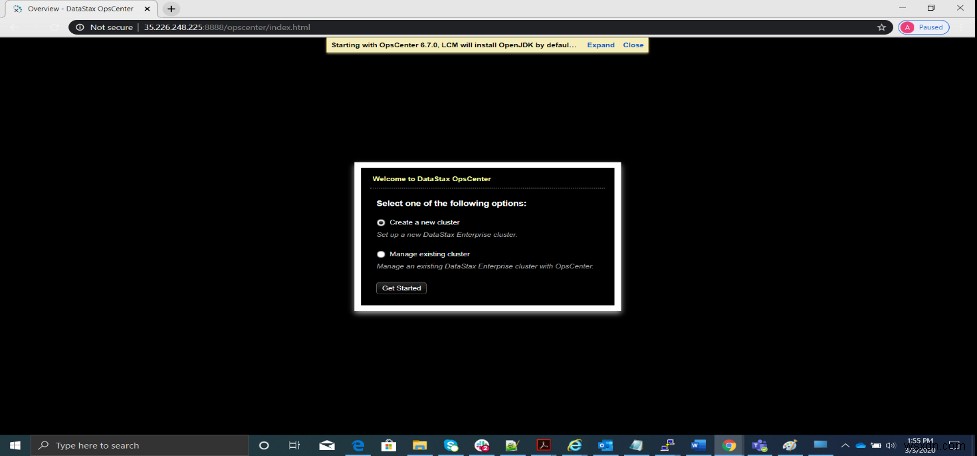Click 'Set up a new DataStax Enterprise cluster.' text
This screenshot has height=456, width=977.
coord(447,235)
